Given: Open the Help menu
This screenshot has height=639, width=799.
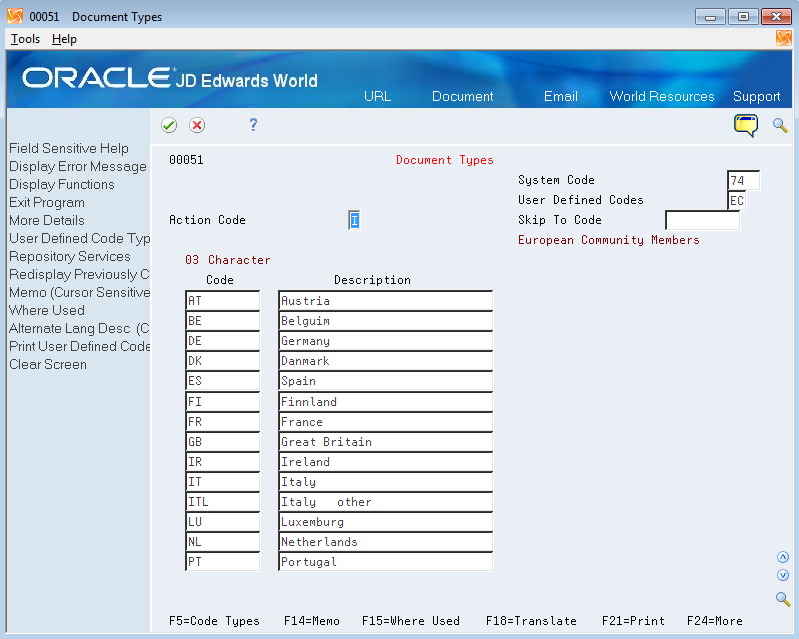Looking at the screenshot, I should point(64,39).
